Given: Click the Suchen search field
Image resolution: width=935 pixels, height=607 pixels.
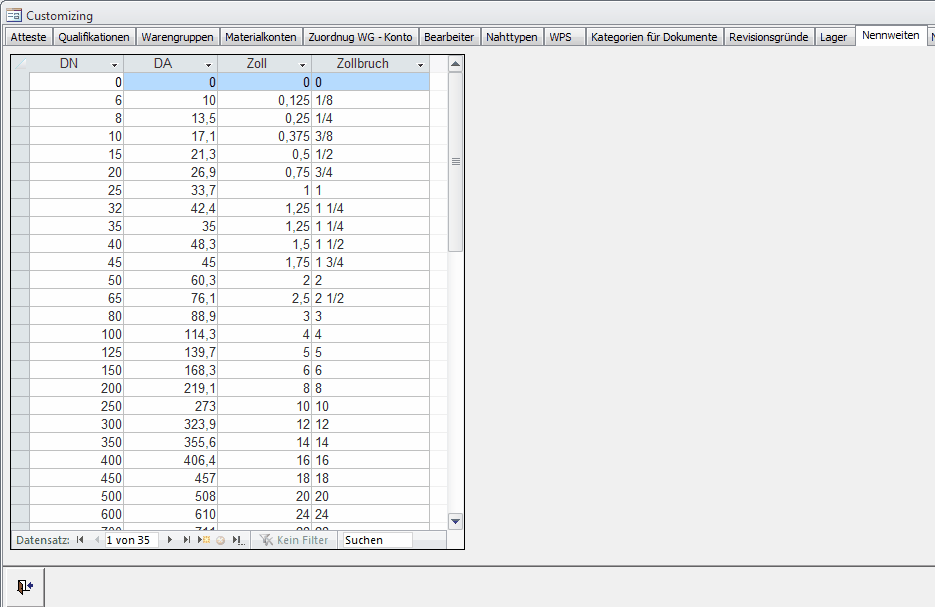Looking at the screenshot, I should click(x=377, y=540).
